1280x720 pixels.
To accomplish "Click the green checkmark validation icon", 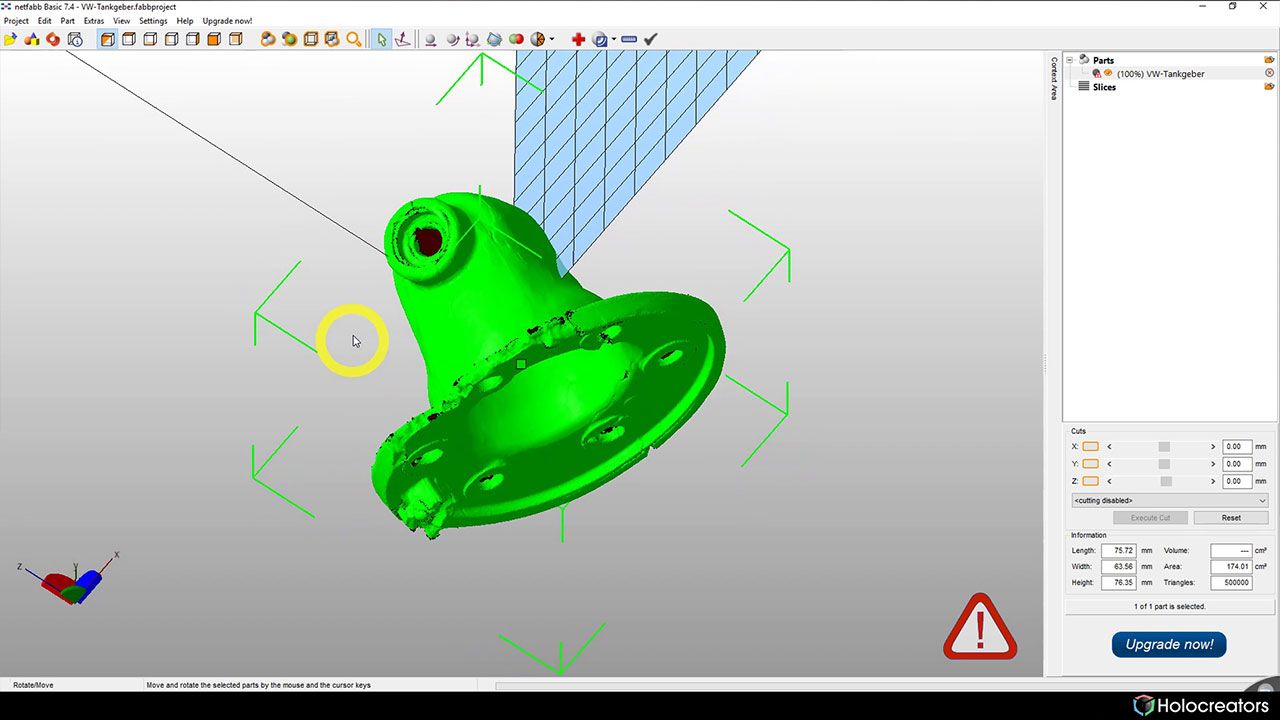I will coord(650,39).
